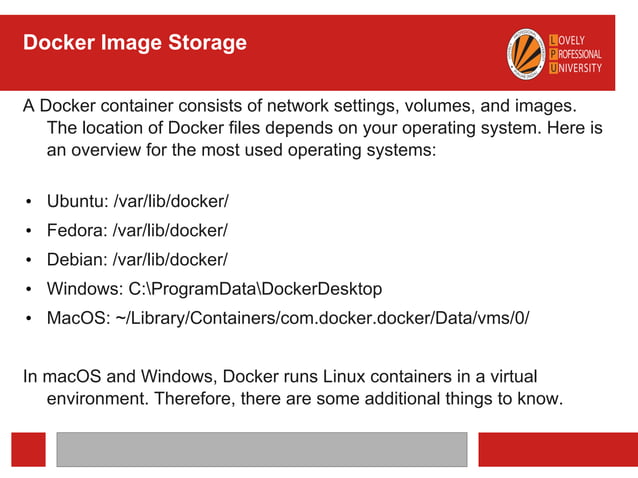Image resolution: width=638 pixels, height=478 pixels.
Task: Click the gray footer bar
Action: click(x=262, y=450)
